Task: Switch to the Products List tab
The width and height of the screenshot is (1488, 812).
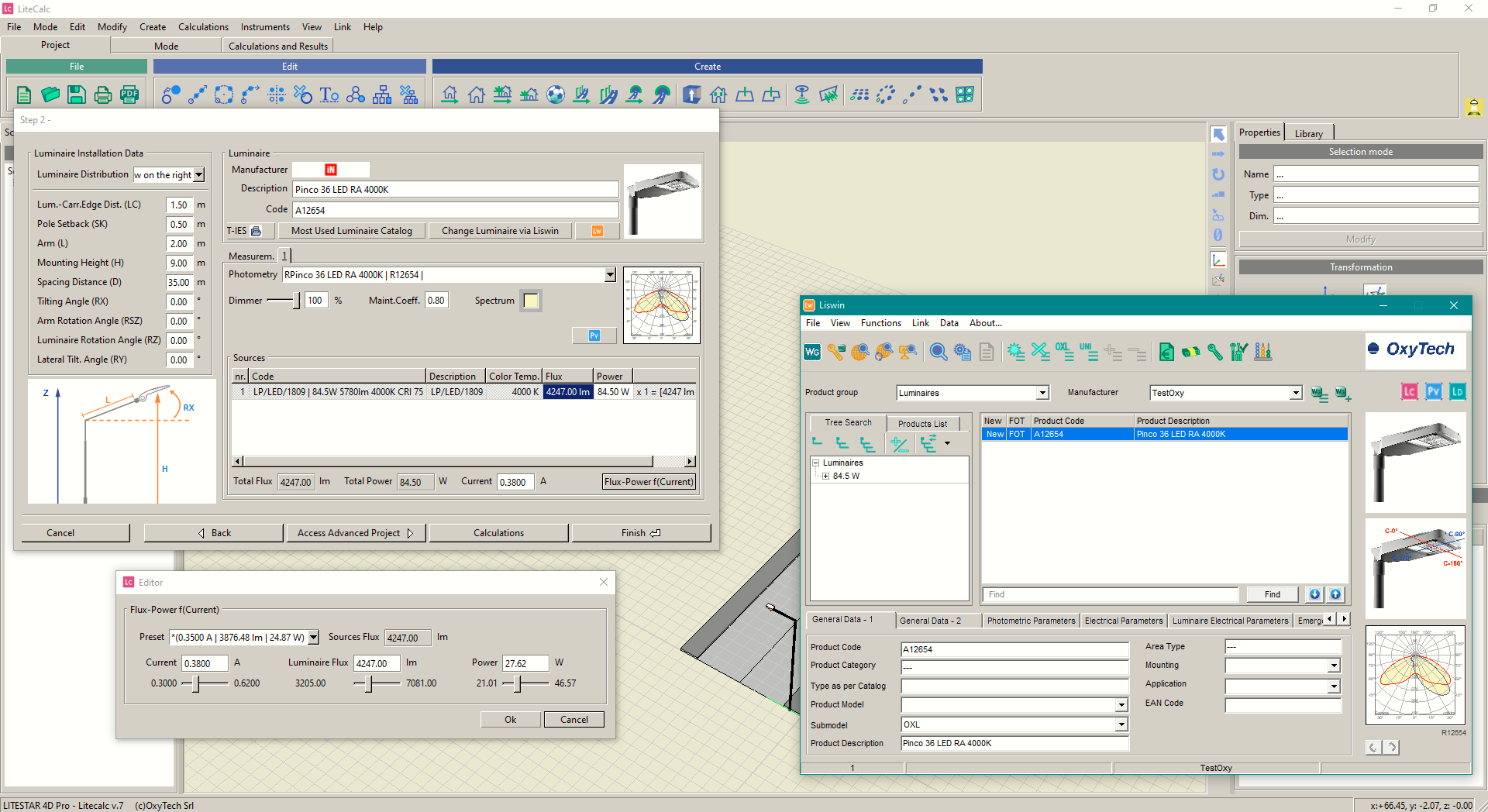Action: [922, 424]
